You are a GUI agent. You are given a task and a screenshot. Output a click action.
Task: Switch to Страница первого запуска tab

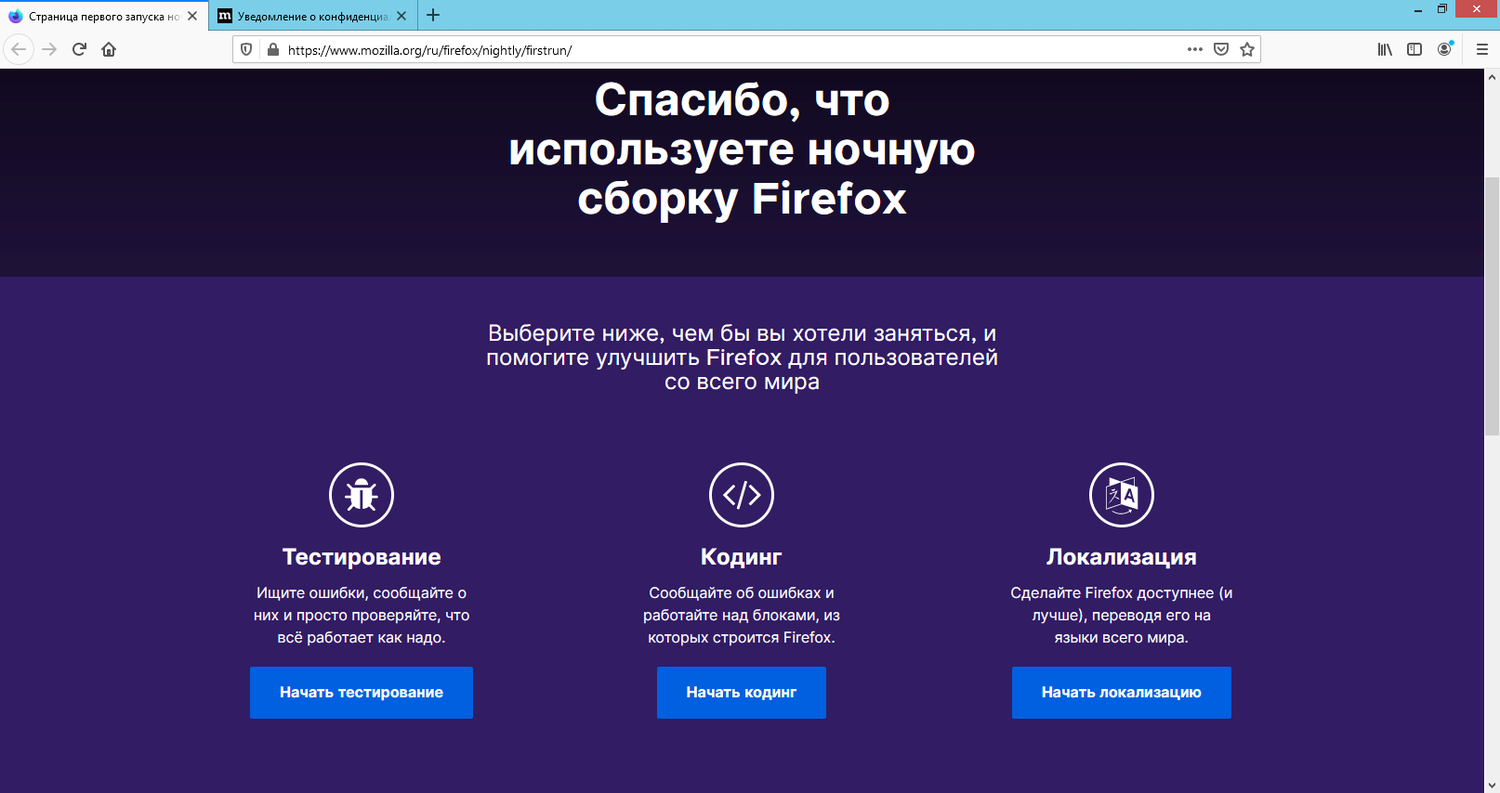[x=104, y=16]
